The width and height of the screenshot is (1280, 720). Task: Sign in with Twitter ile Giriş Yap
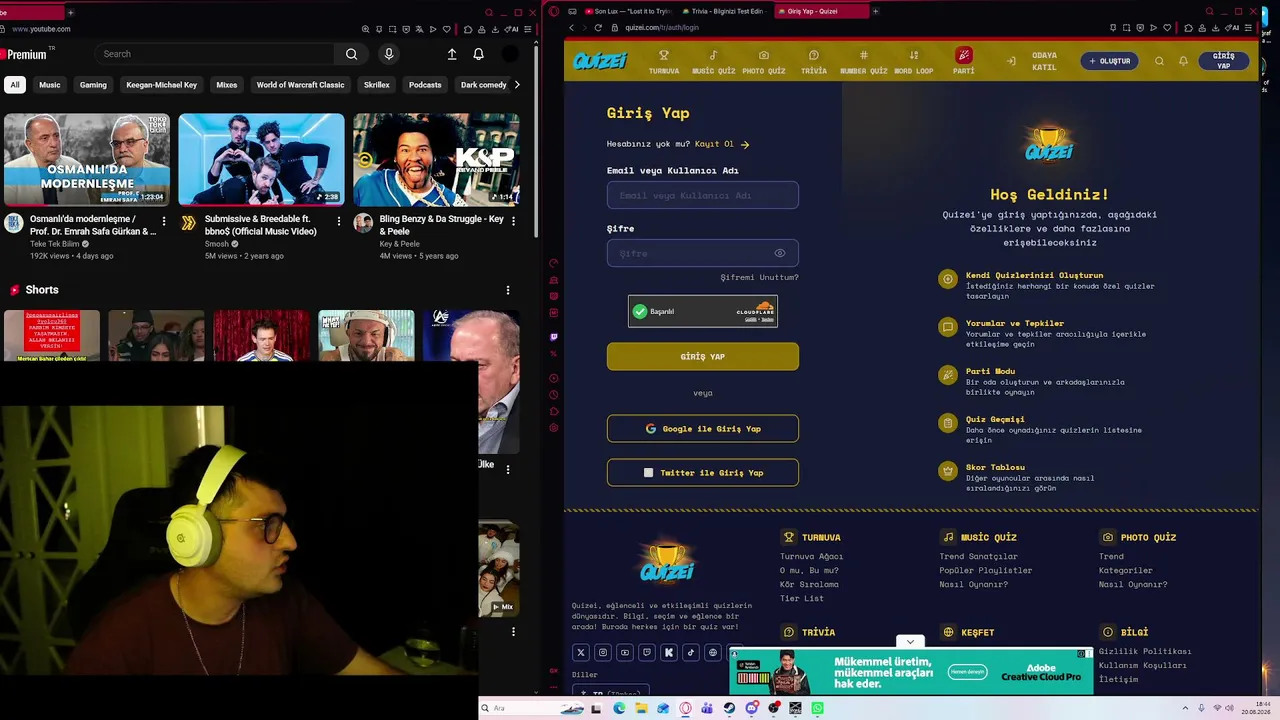(703, 473)
